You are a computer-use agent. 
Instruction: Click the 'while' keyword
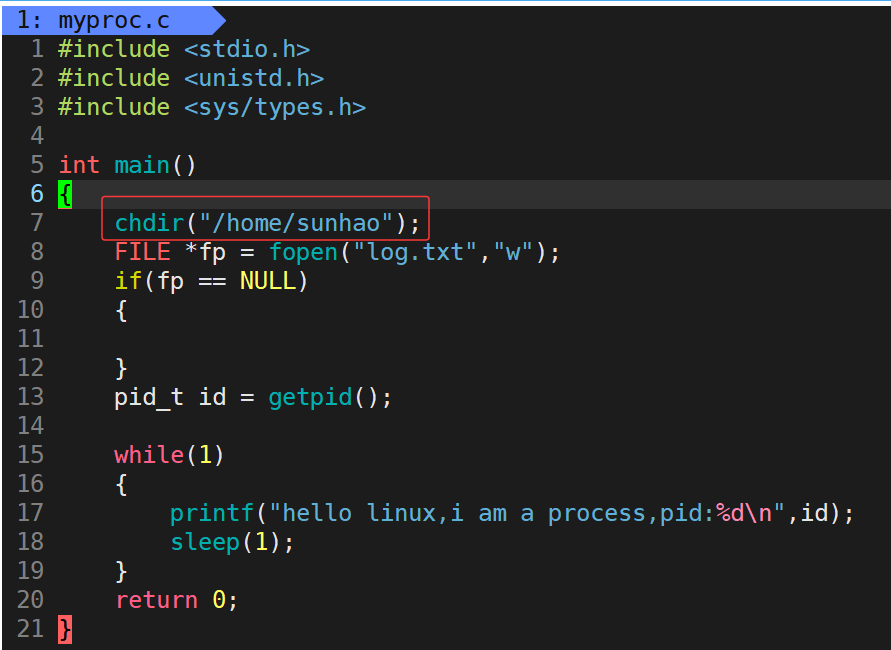149,455
